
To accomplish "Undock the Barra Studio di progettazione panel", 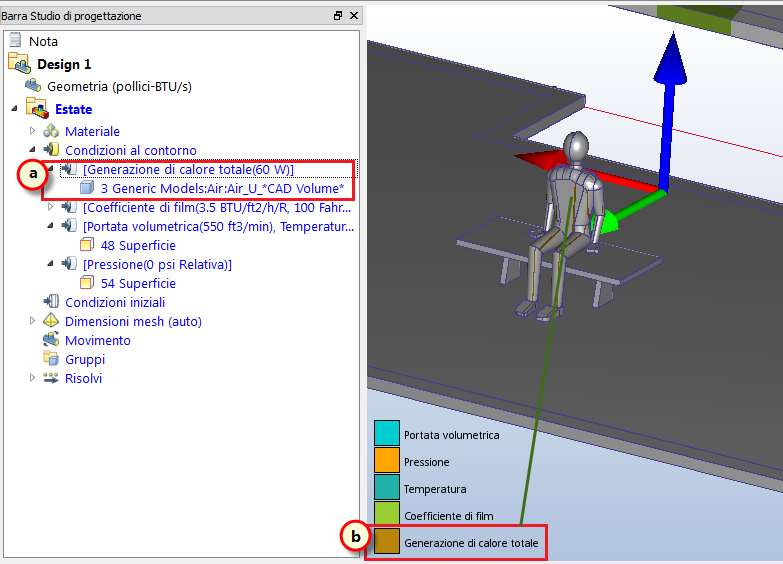I will click(338, 16).
